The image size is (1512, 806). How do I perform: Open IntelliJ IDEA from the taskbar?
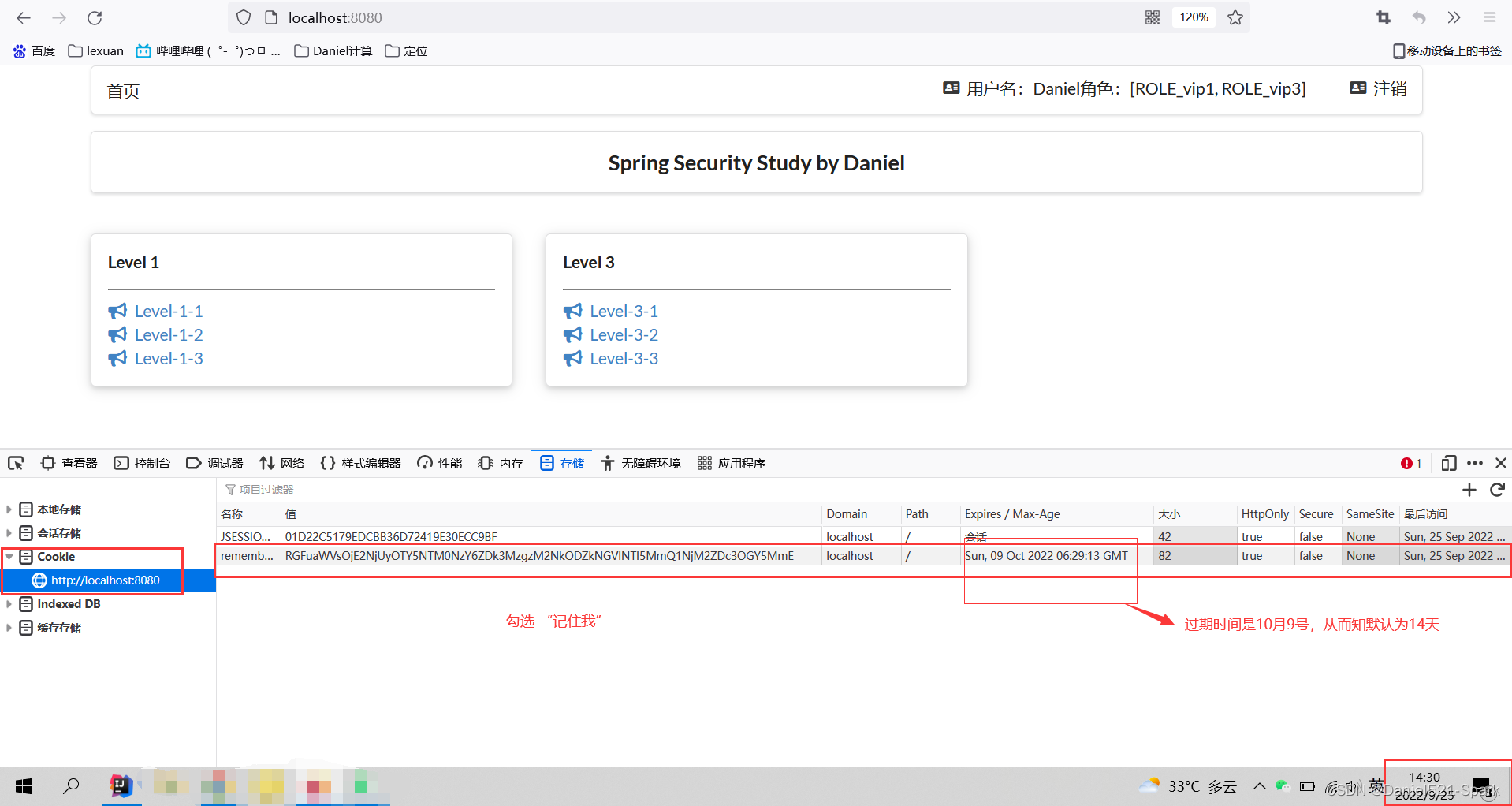[x=121, y=786]
